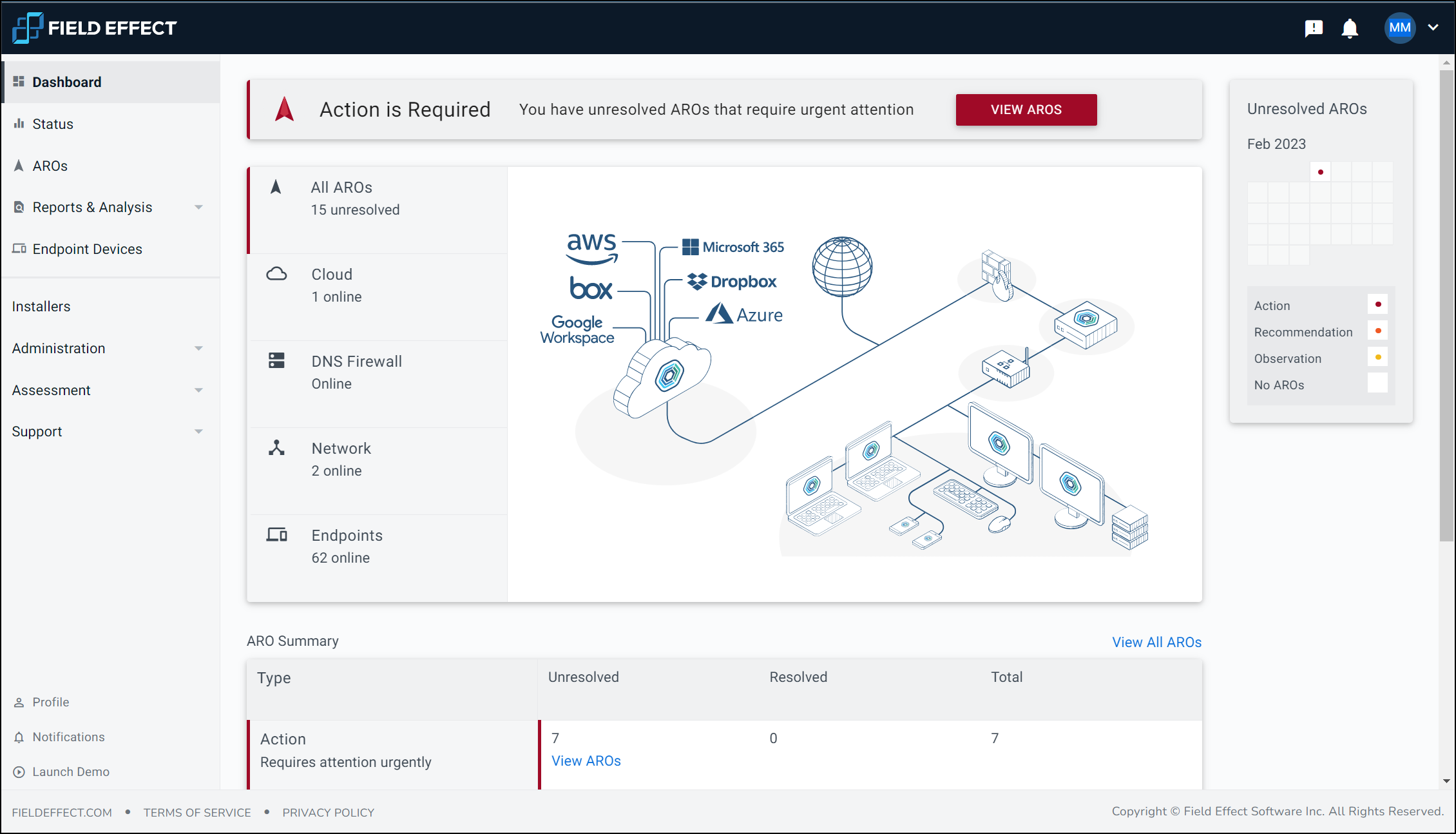Expand the Administration section
The height and width of the screenshot is (834, 1456).
tap(198, 348)
